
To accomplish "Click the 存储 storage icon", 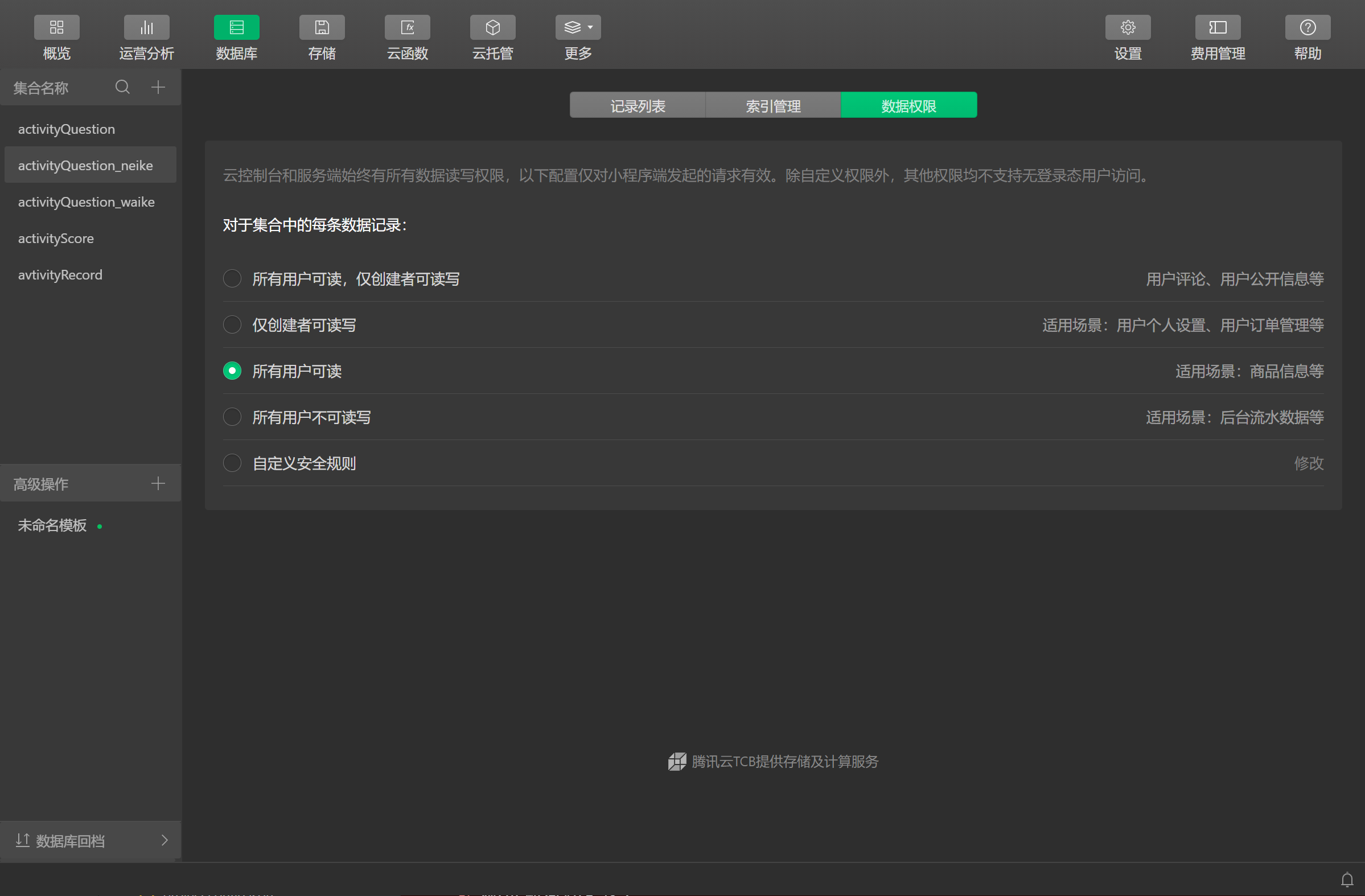I will (322, 27).
